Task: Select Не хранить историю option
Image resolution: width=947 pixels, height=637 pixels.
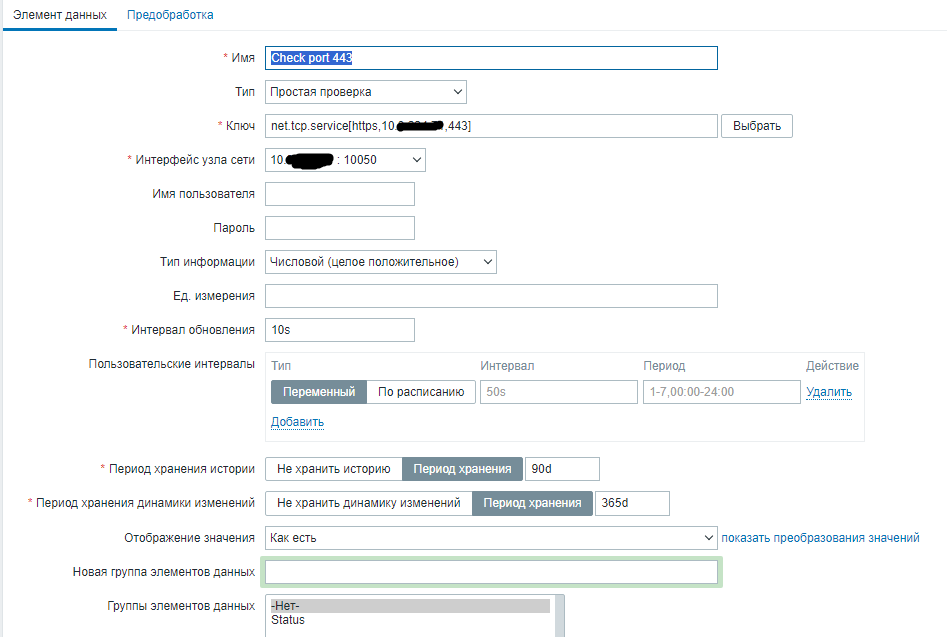Action: (333, 469)
